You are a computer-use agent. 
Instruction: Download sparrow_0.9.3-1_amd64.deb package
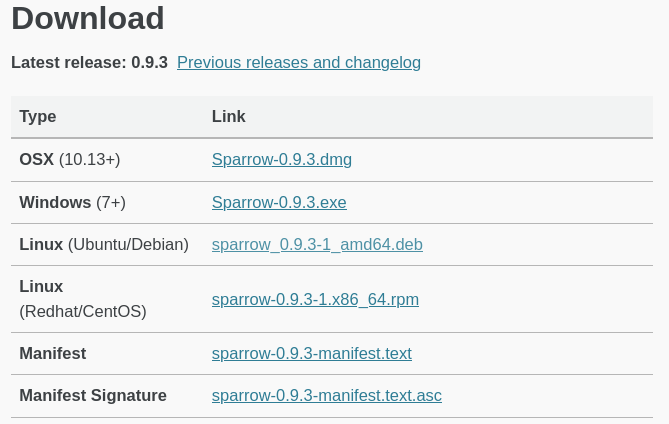[x=317, y=244]
